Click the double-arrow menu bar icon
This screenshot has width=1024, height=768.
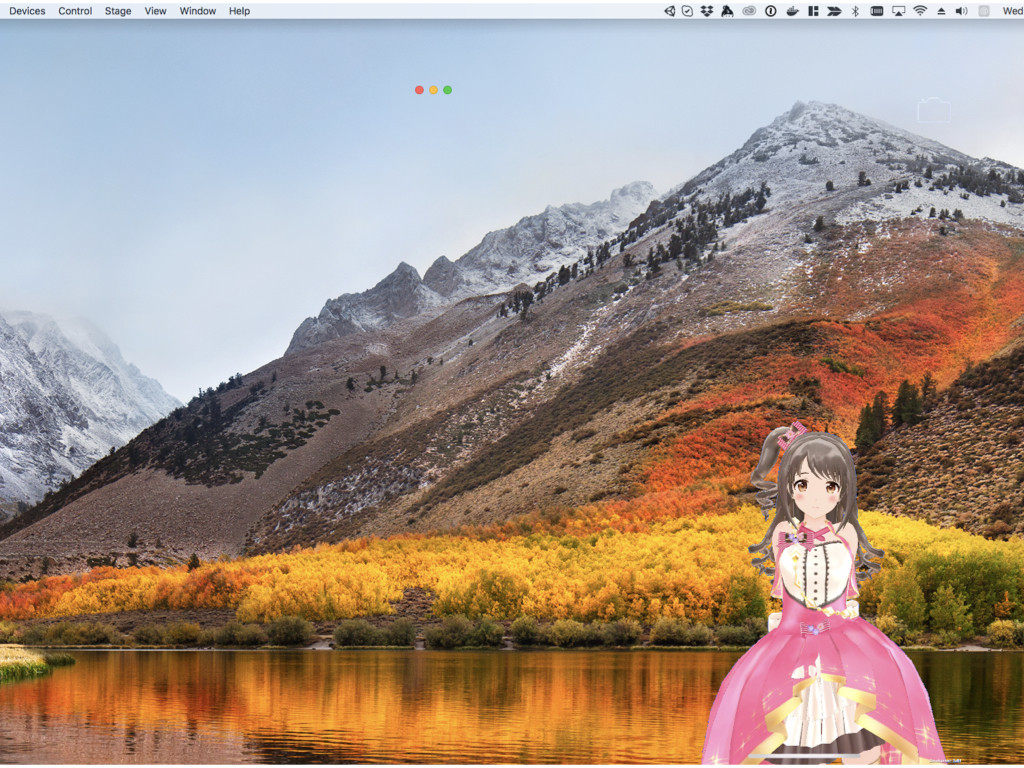[834, 11]
